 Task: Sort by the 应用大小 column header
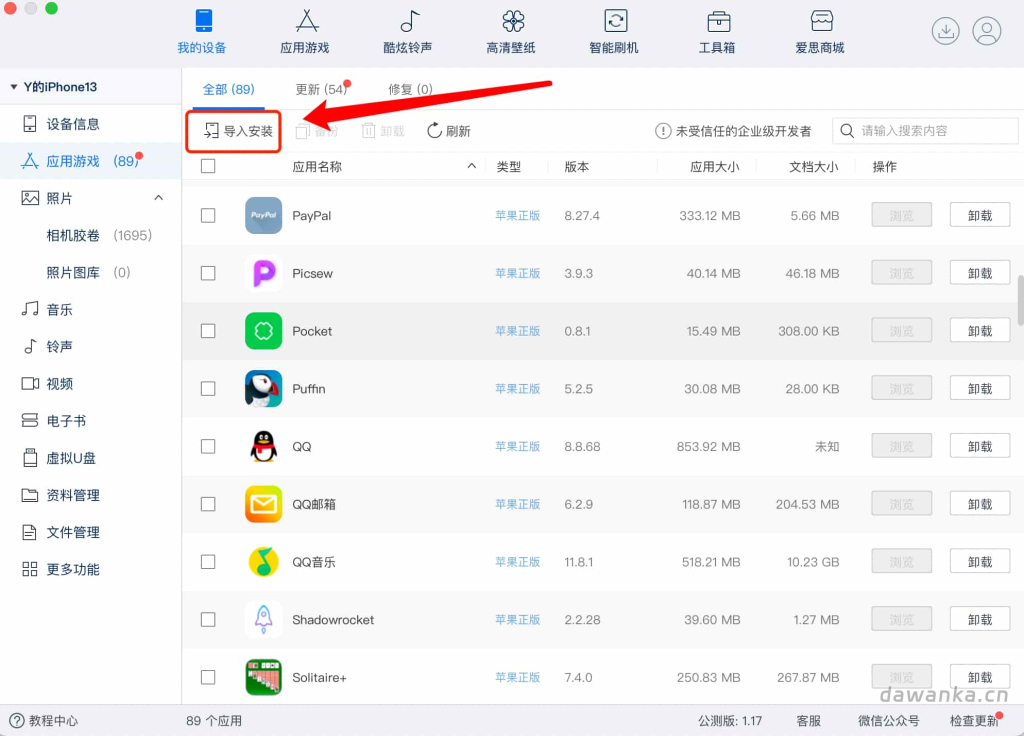click(714, 167)
